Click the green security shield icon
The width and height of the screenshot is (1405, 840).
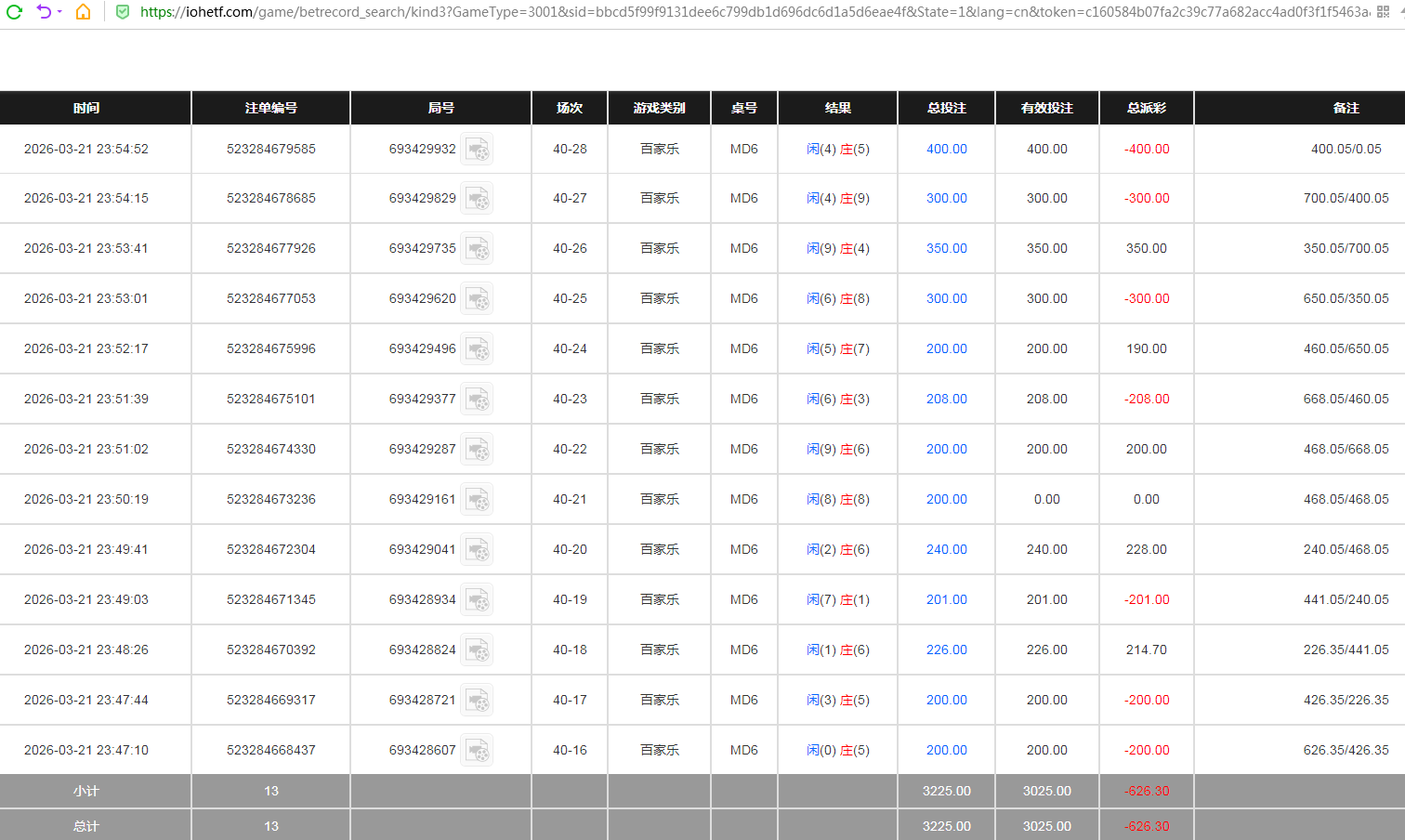123,12
